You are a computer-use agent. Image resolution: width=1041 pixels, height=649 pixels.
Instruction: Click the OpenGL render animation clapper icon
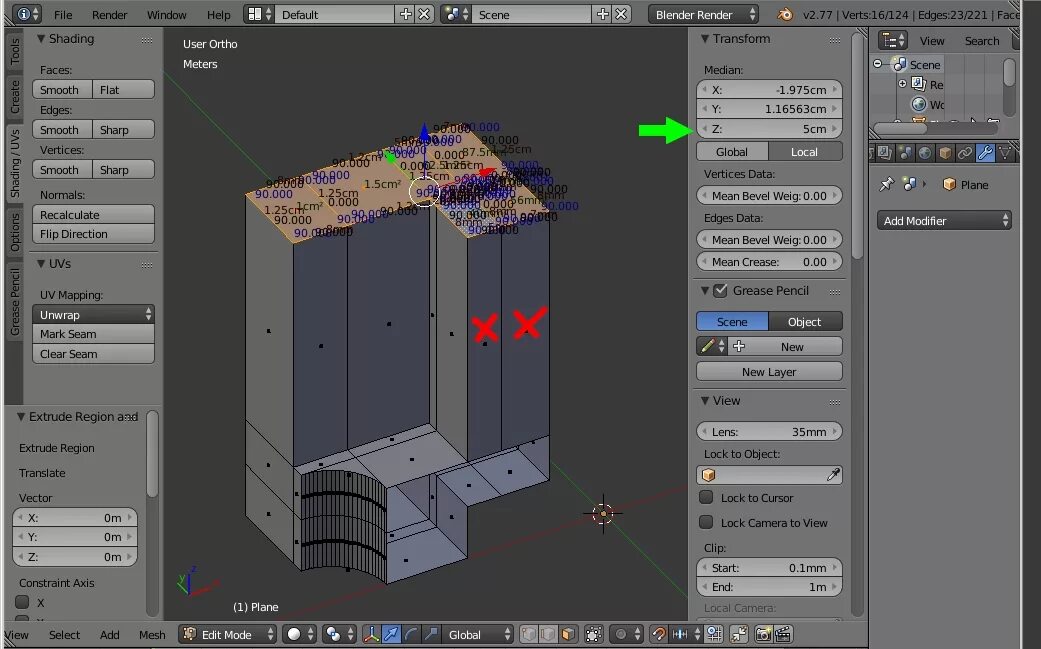click(783, 634)
